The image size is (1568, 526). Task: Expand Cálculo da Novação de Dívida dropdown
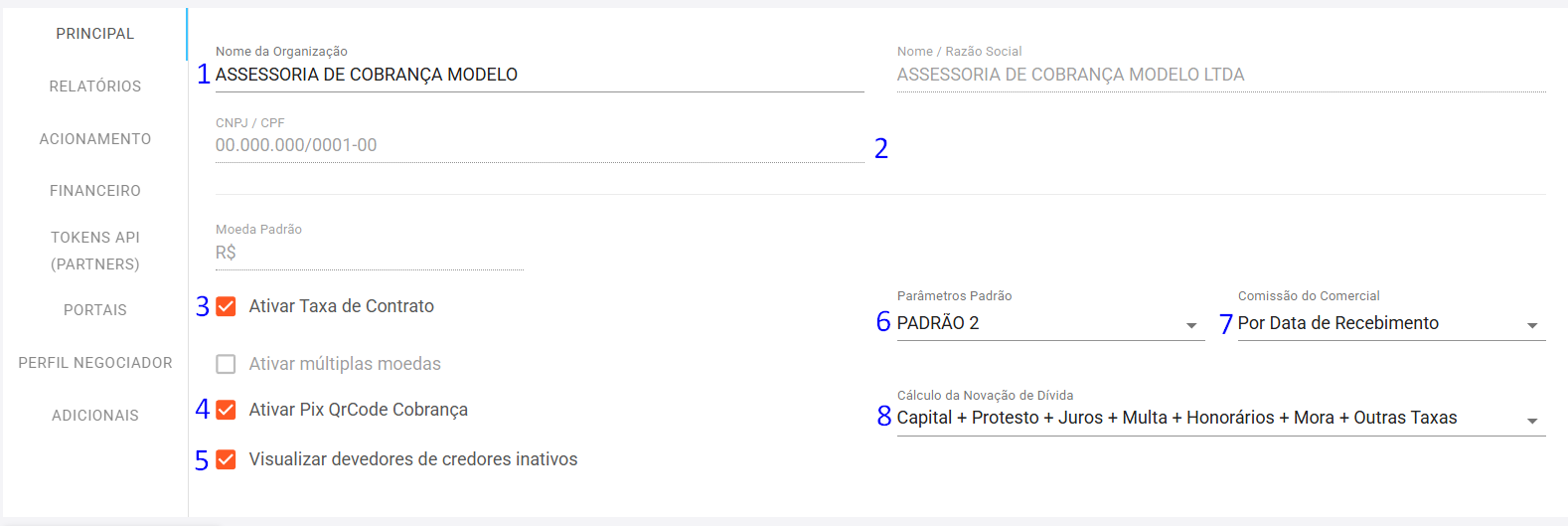click(x=1220, y=419)
